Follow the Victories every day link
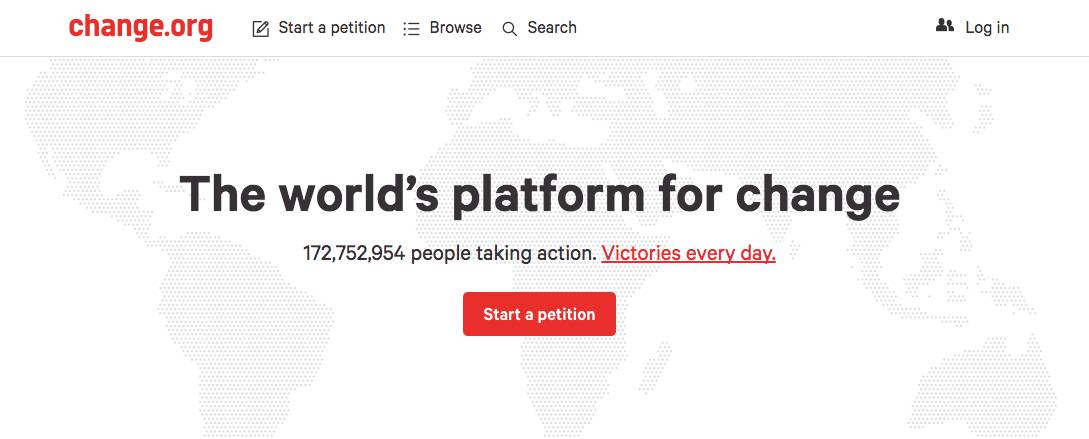The height and width of the screenshot is (439, 1089). [x=688, y=254]
